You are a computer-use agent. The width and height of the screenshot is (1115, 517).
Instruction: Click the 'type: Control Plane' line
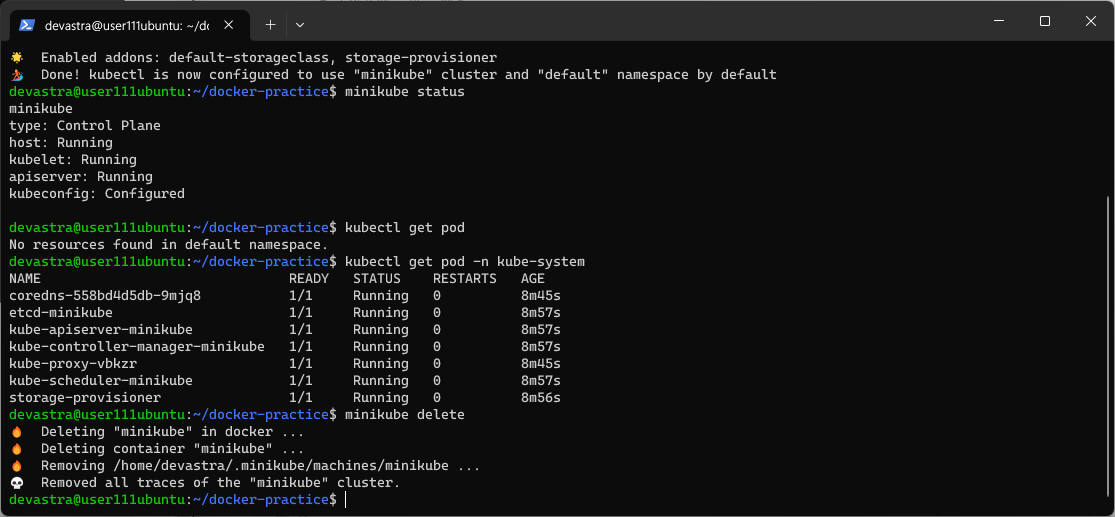pos(85,126)
